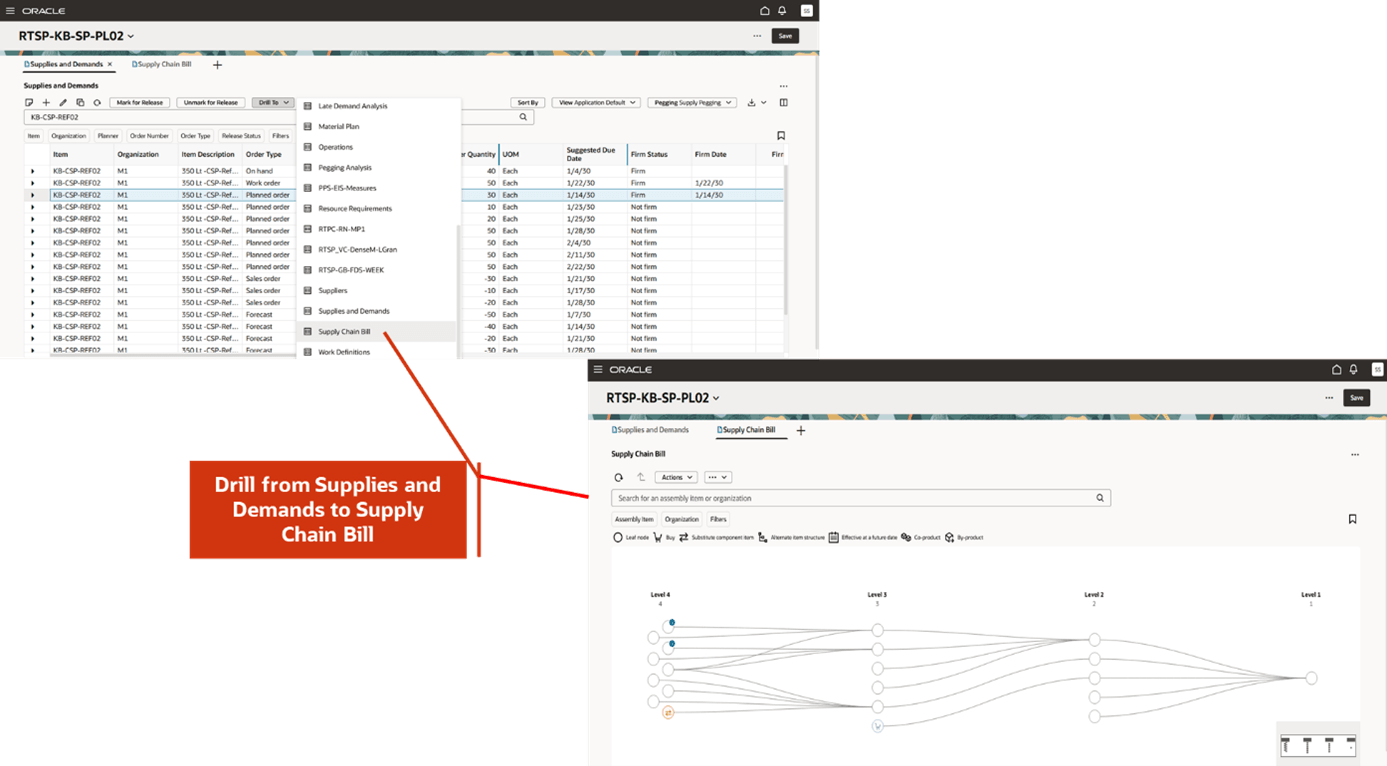1387x766 pixels.
Task: Open the ellipsis dropdown next to Actions
Action: click(x=718, y=477)
